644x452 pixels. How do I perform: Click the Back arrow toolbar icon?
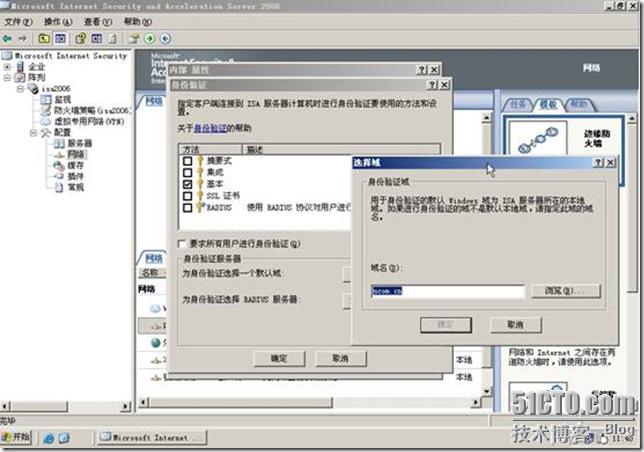click(x=7, y=39)
